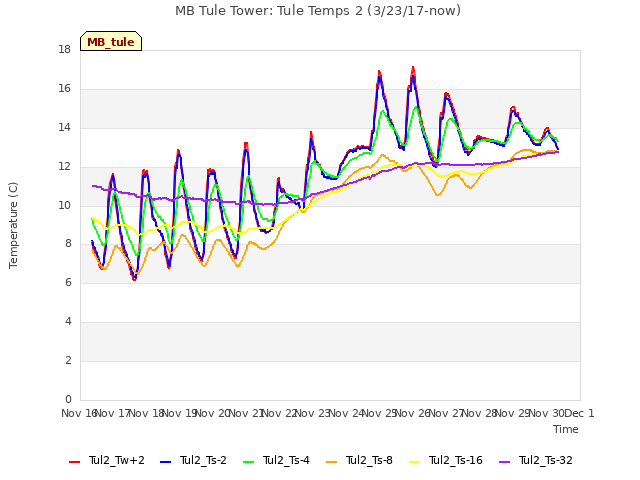Screen dimensions: 640x480
Task: Click the Dec 1 x-axis tick label
Action: tap(579, 413)
